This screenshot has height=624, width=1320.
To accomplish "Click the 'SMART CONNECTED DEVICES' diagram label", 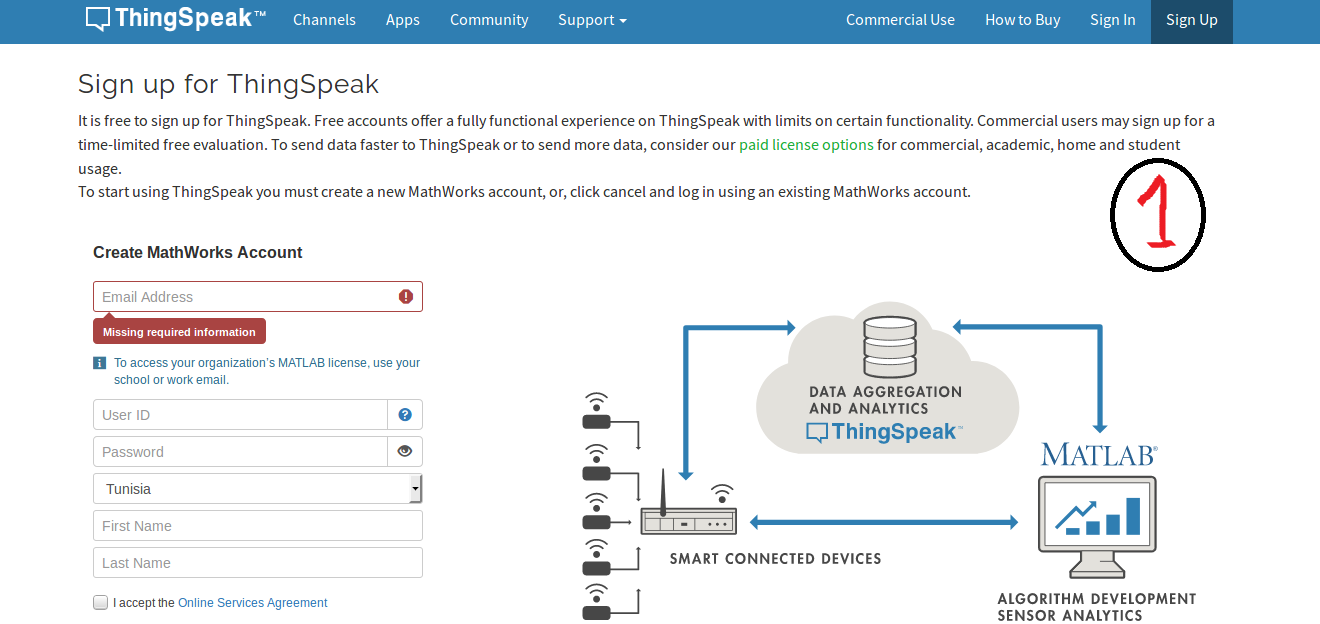I will click(x=776, y=559).
